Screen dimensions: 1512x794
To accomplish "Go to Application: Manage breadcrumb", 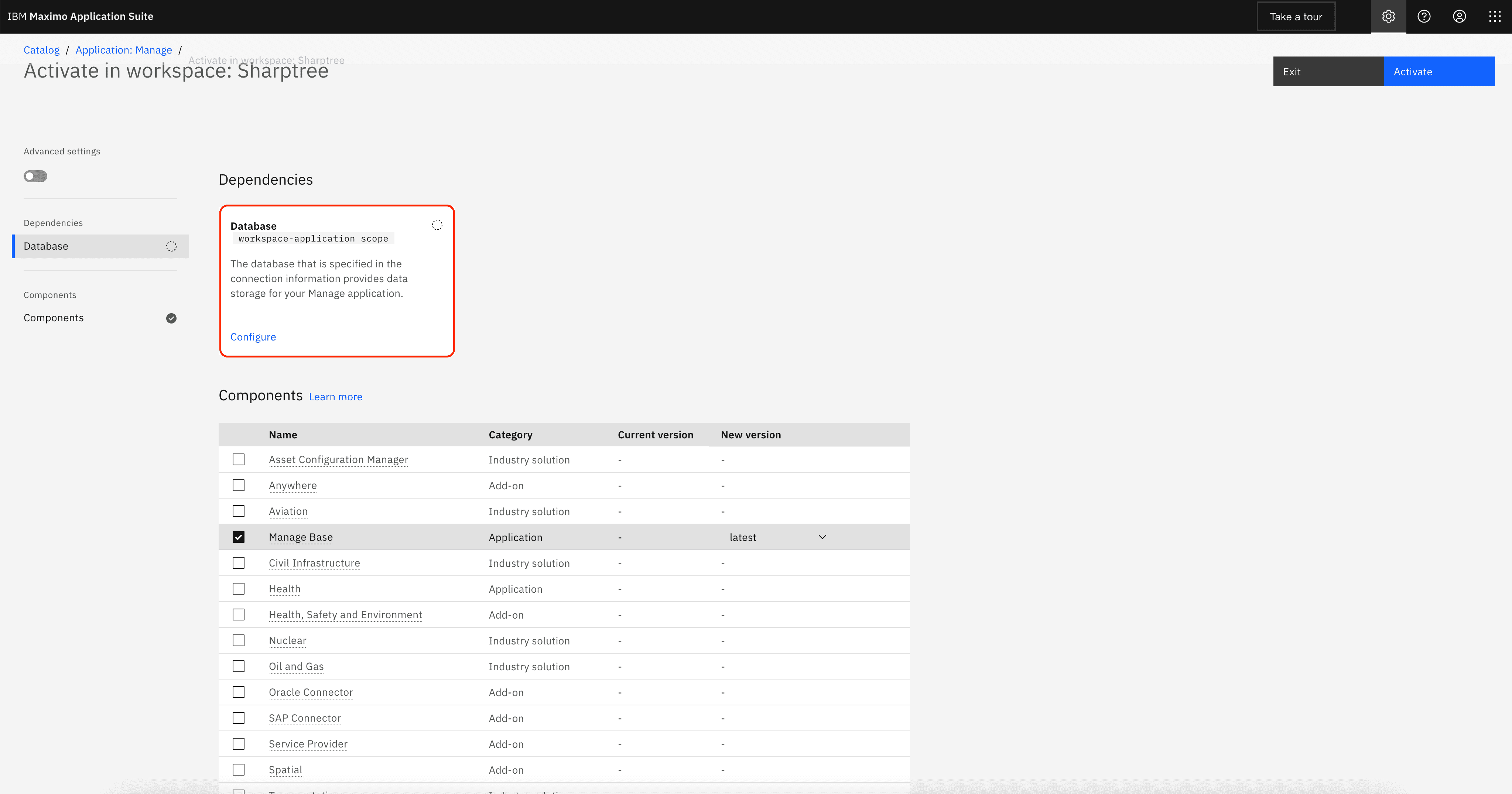I will (x=124, y=50).
